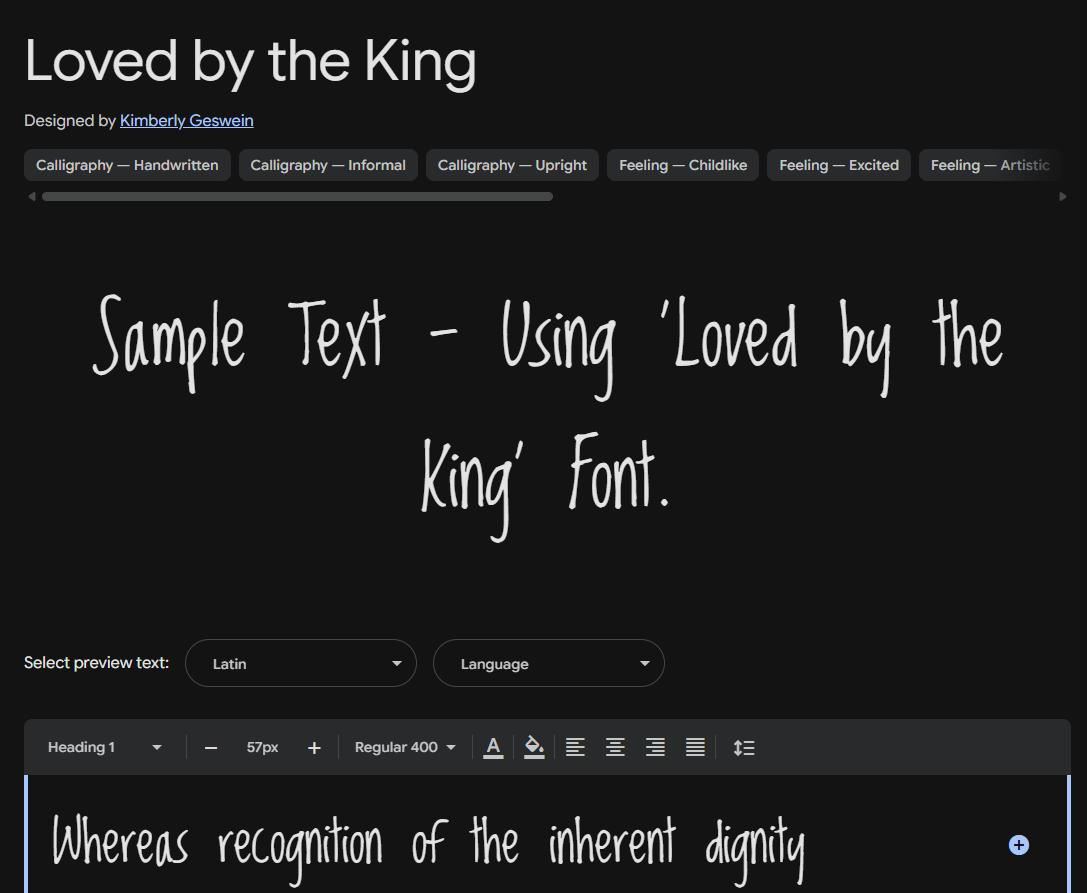Align text left
1087x893 pixels.
[575, 747]
